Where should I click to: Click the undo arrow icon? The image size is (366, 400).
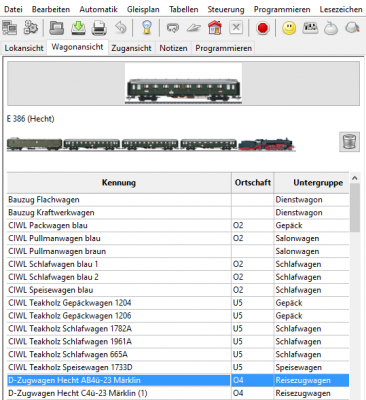pos(121,28)
